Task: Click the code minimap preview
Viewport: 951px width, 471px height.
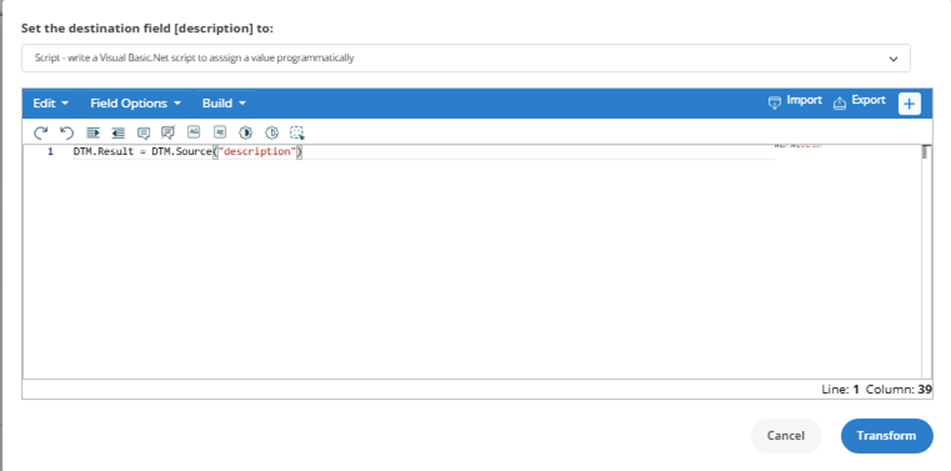Action: click(799, 146)
